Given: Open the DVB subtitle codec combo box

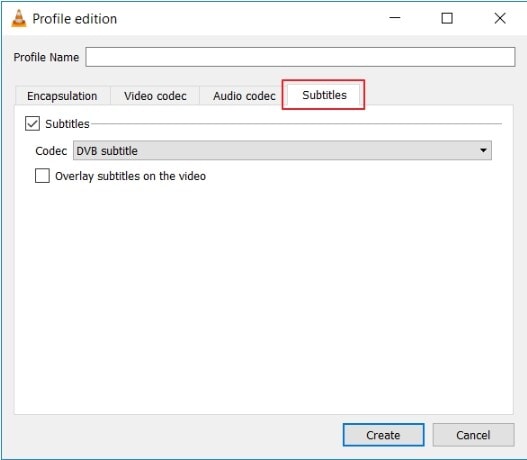Looking at the screenshot, I should (x=282, y=151).
